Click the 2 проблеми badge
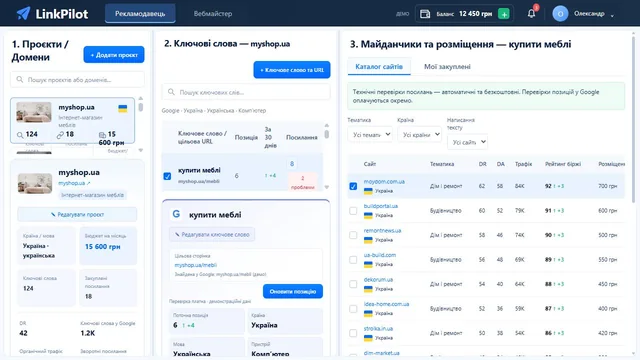Image resolution: width=640 pixels, height=360 pixels. pos(302,182)
